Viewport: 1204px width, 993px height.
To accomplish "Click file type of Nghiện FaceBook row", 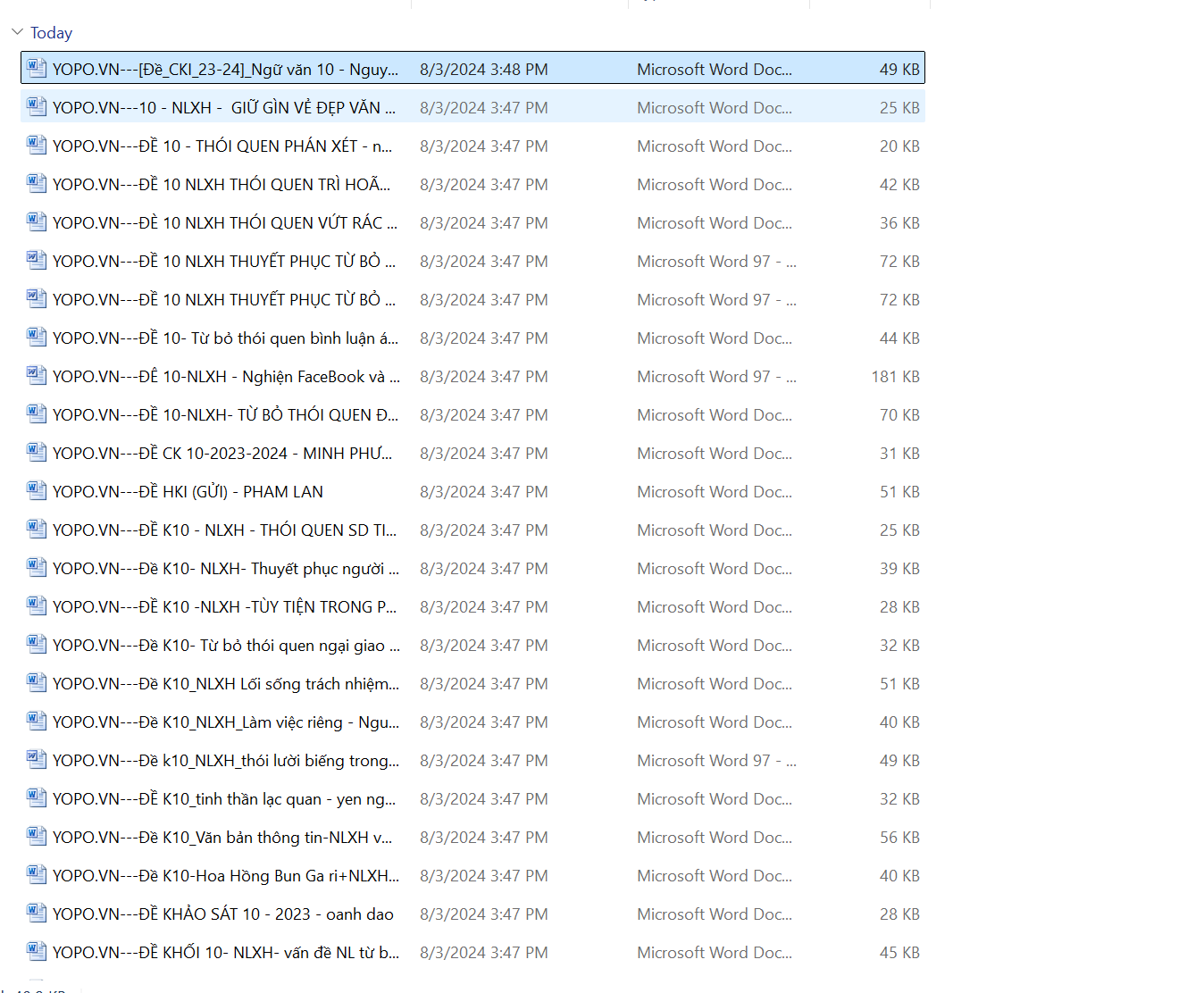I will pyautogui.click(x=716, y=377).
